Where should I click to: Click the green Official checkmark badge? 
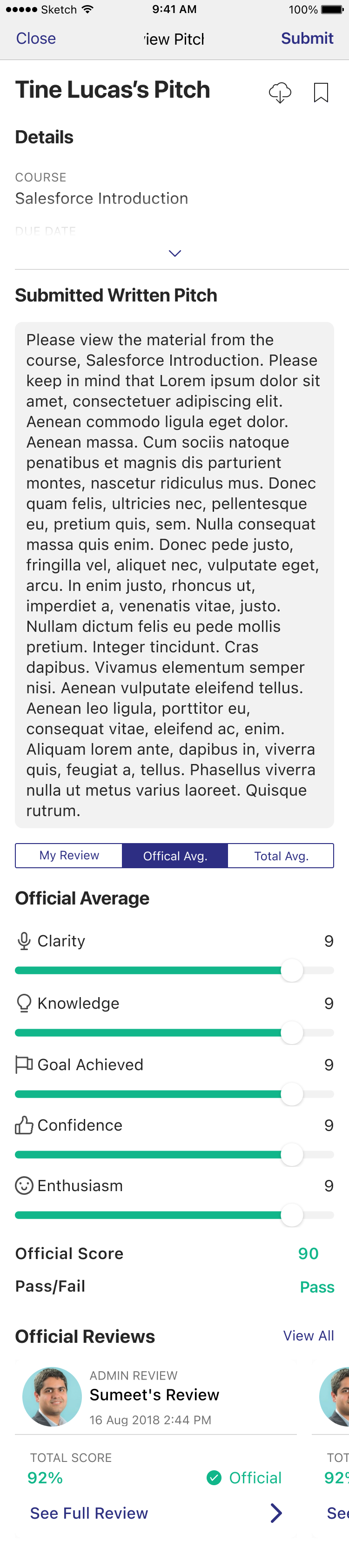click(214, 1477)
